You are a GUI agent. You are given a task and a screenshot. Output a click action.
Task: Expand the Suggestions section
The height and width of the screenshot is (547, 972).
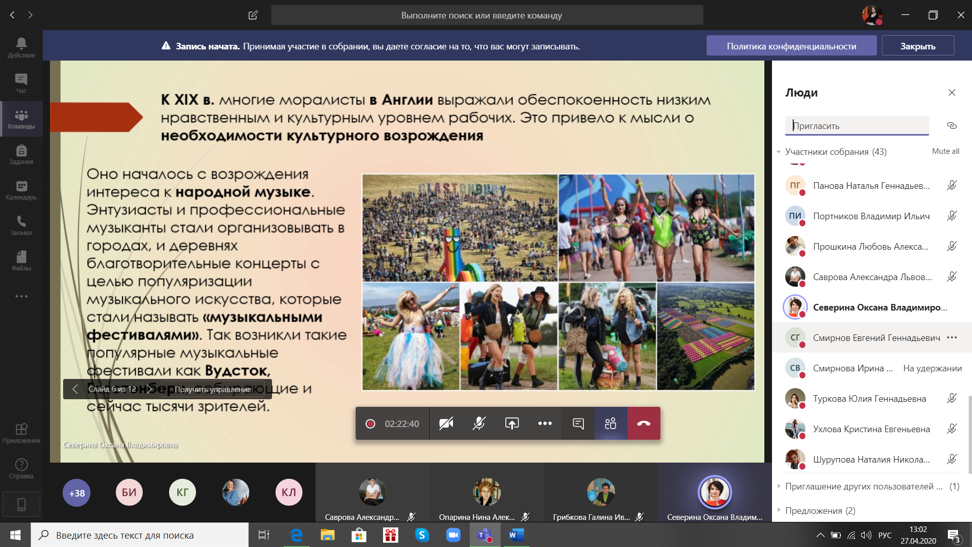pos(779,511)
